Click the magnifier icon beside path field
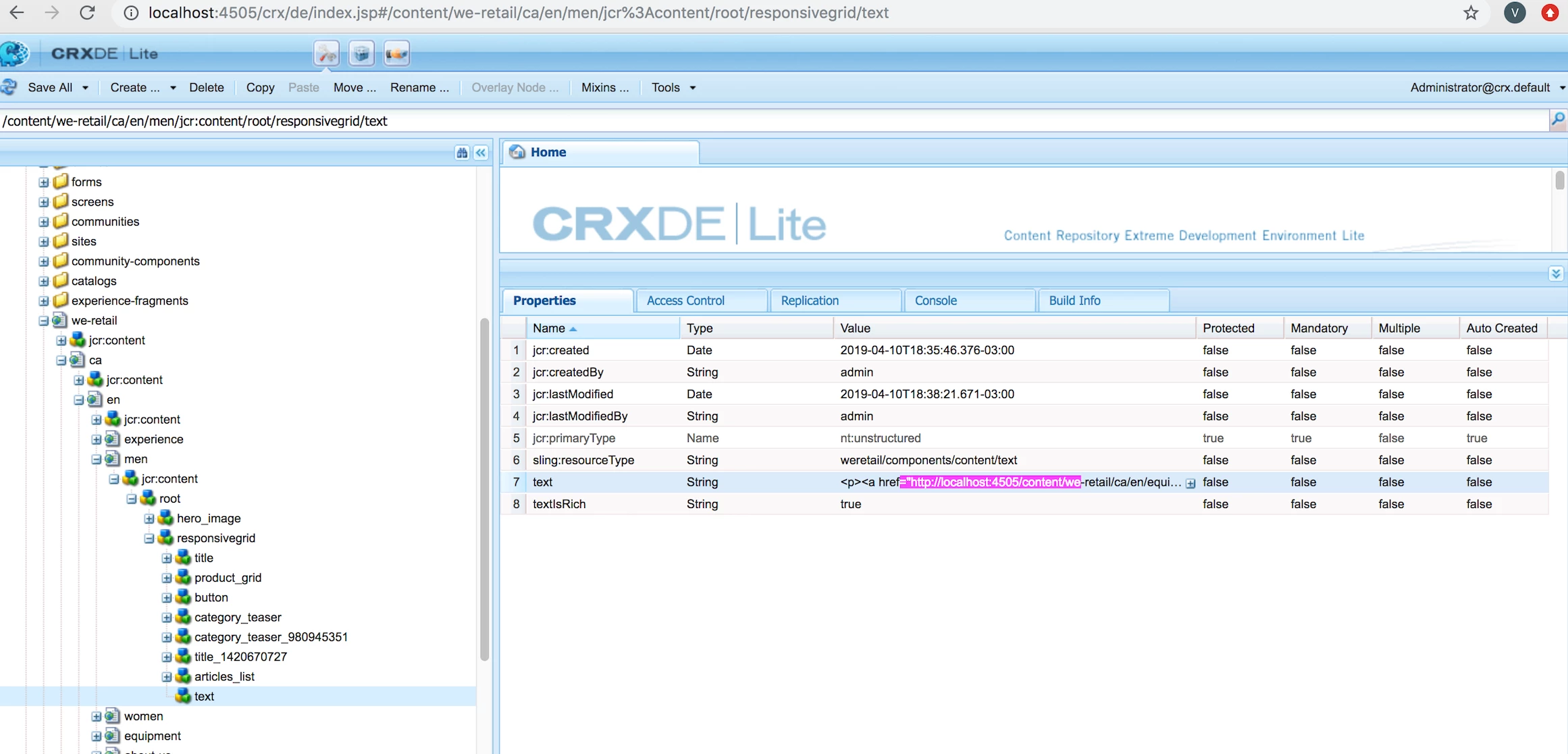Image resolution: width=1568 pixels, height=754 pixels. click(1557, 120)
